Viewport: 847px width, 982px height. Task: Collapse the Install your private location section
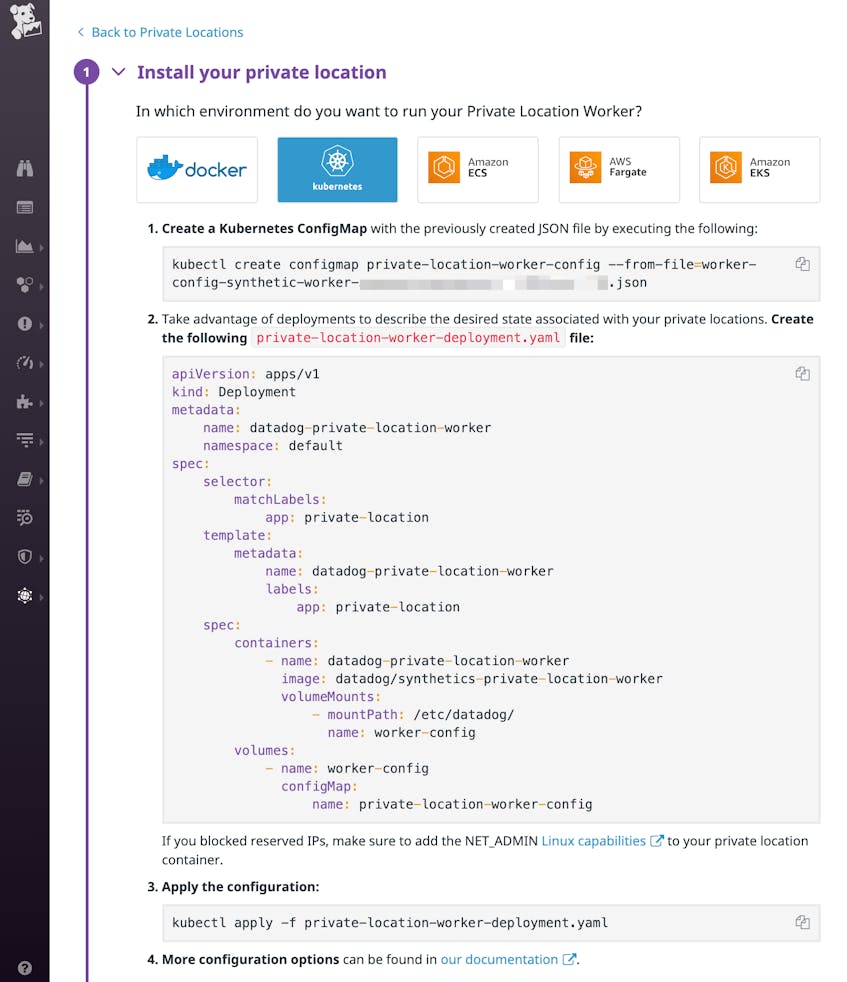click(118, 72)
